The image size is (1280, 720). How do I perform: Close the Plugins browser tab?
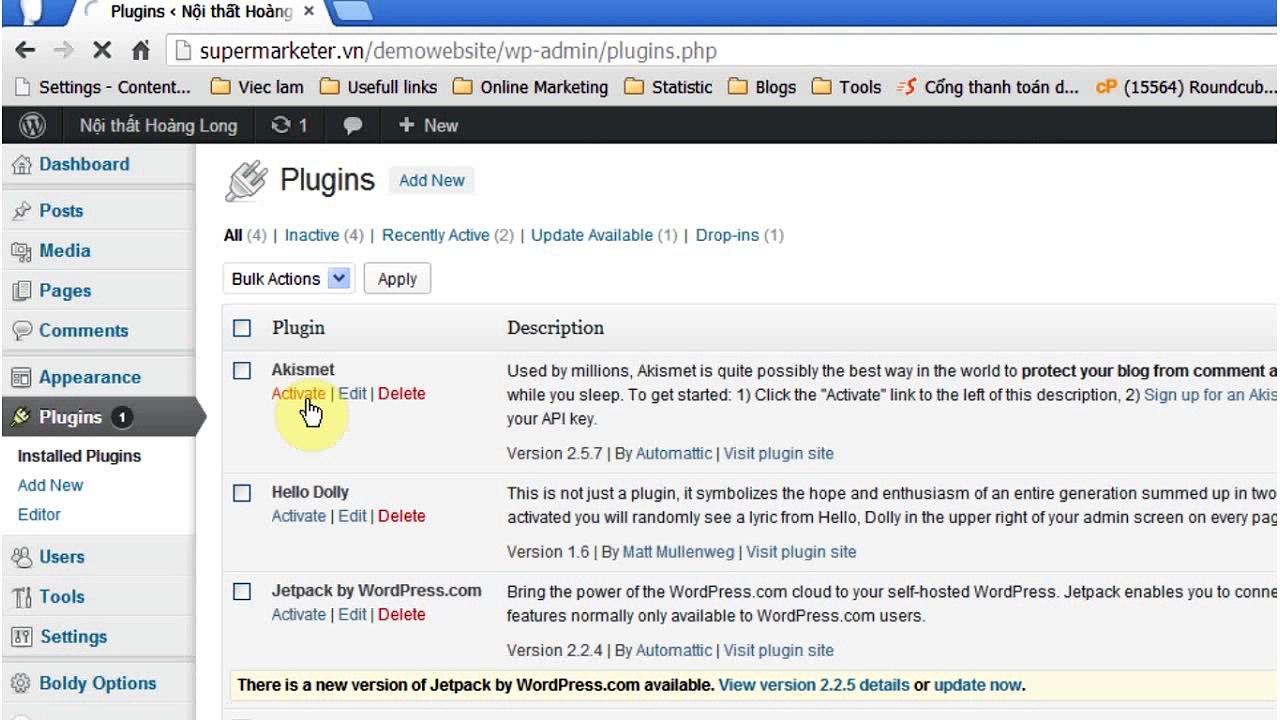pyautogui.click(x=308, y=12)
